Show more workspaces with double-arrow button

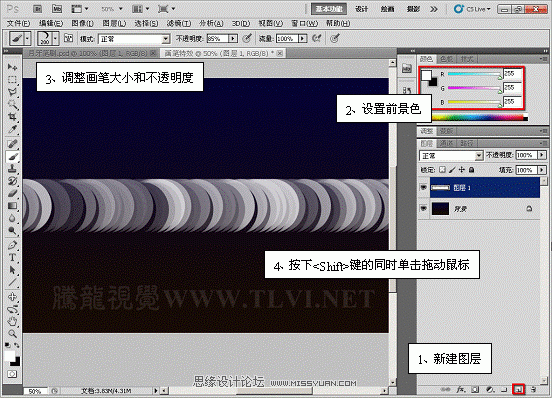pos(434,9)
